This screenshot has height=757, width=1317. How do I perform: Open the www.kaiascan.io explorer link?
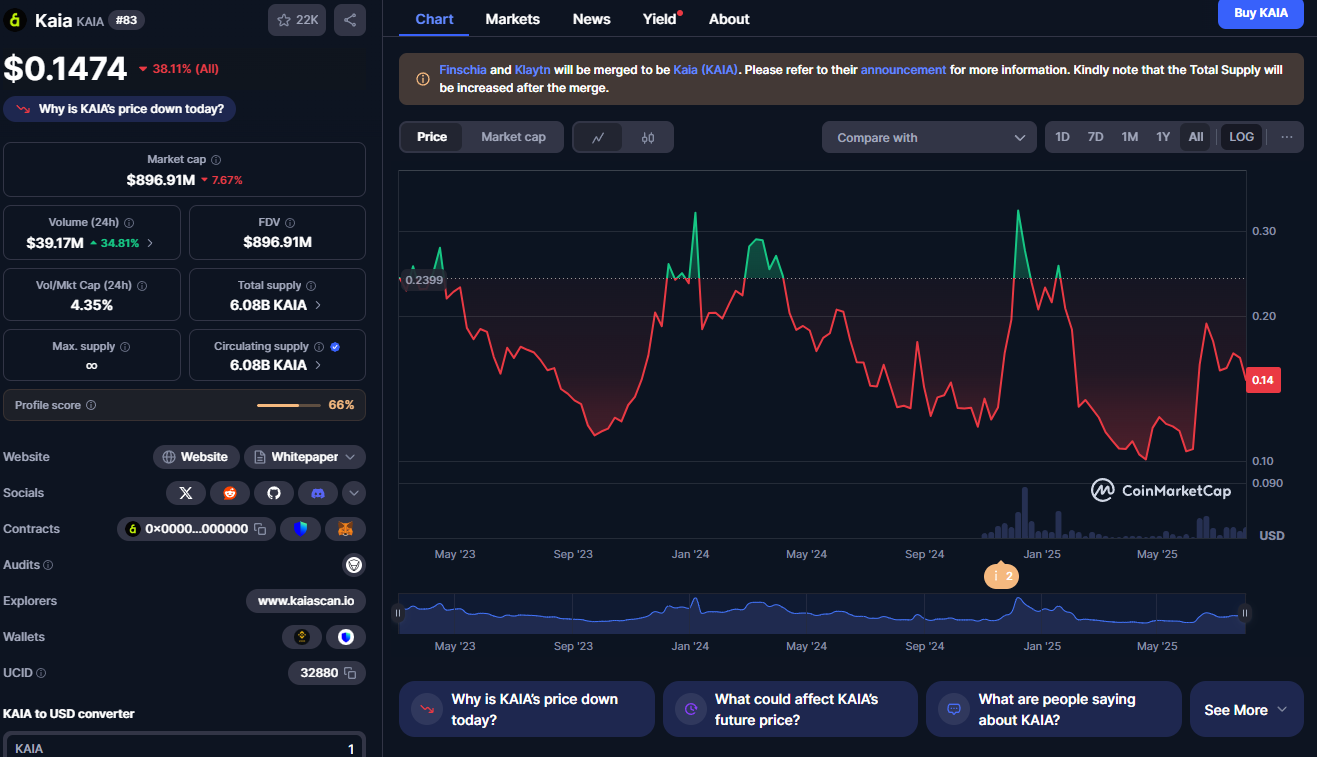coord(306,601)
